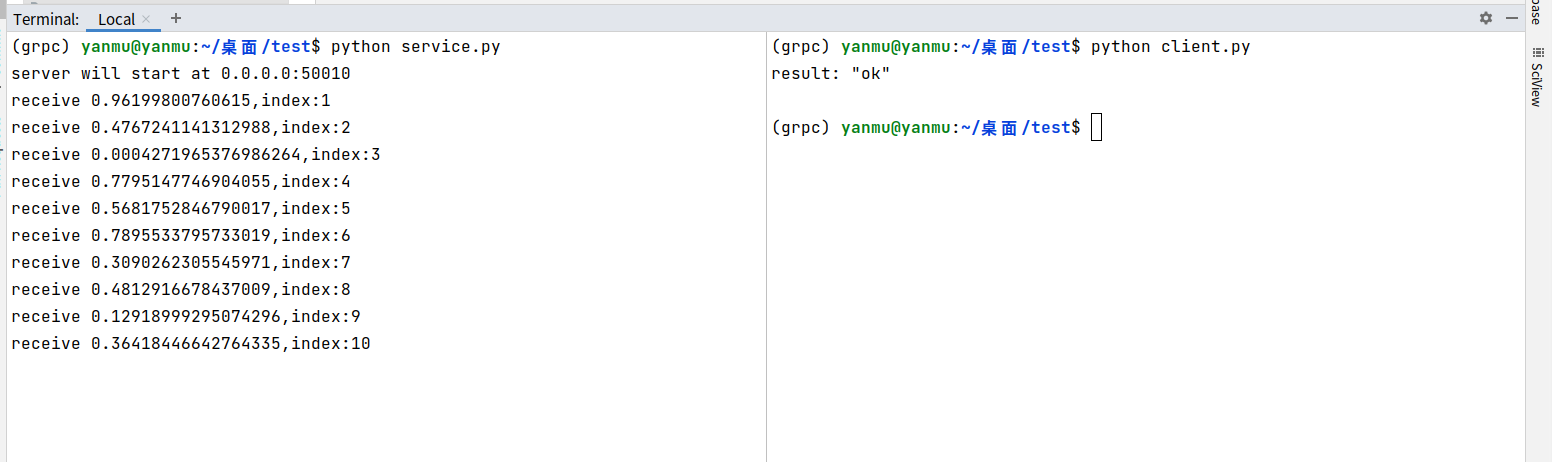Click the receive line with index:9

coord(186,316)
